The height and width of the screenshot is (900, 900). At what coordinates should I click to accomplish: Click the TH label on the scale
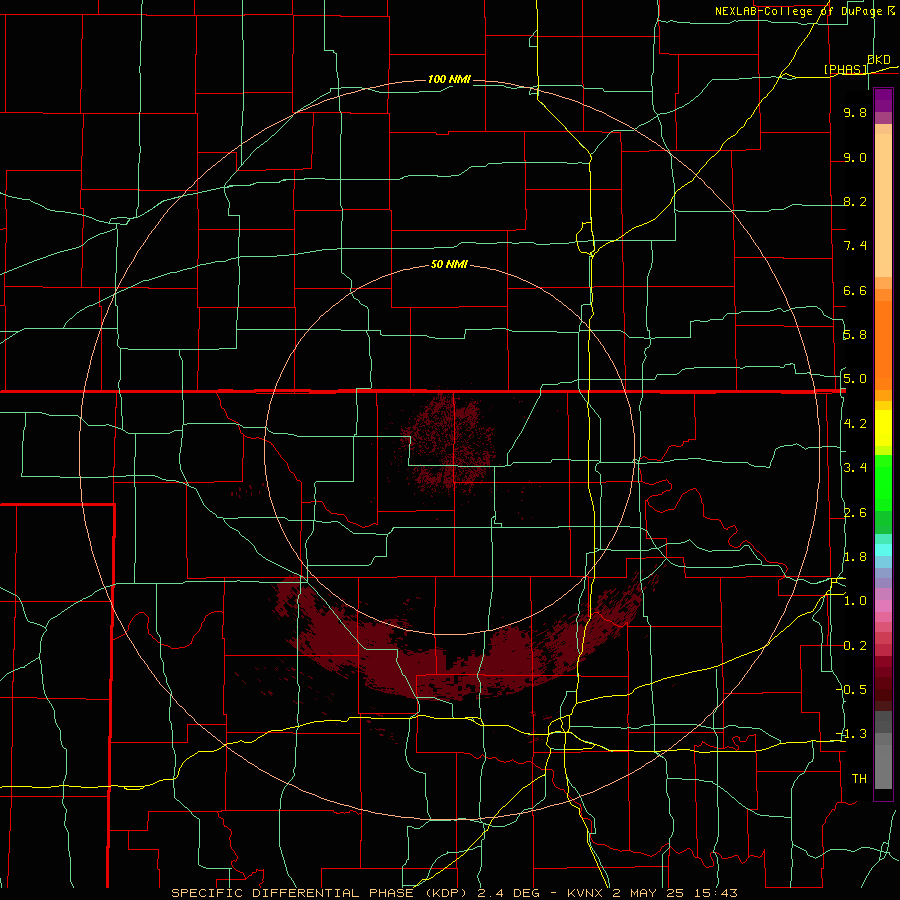[859, 779]
